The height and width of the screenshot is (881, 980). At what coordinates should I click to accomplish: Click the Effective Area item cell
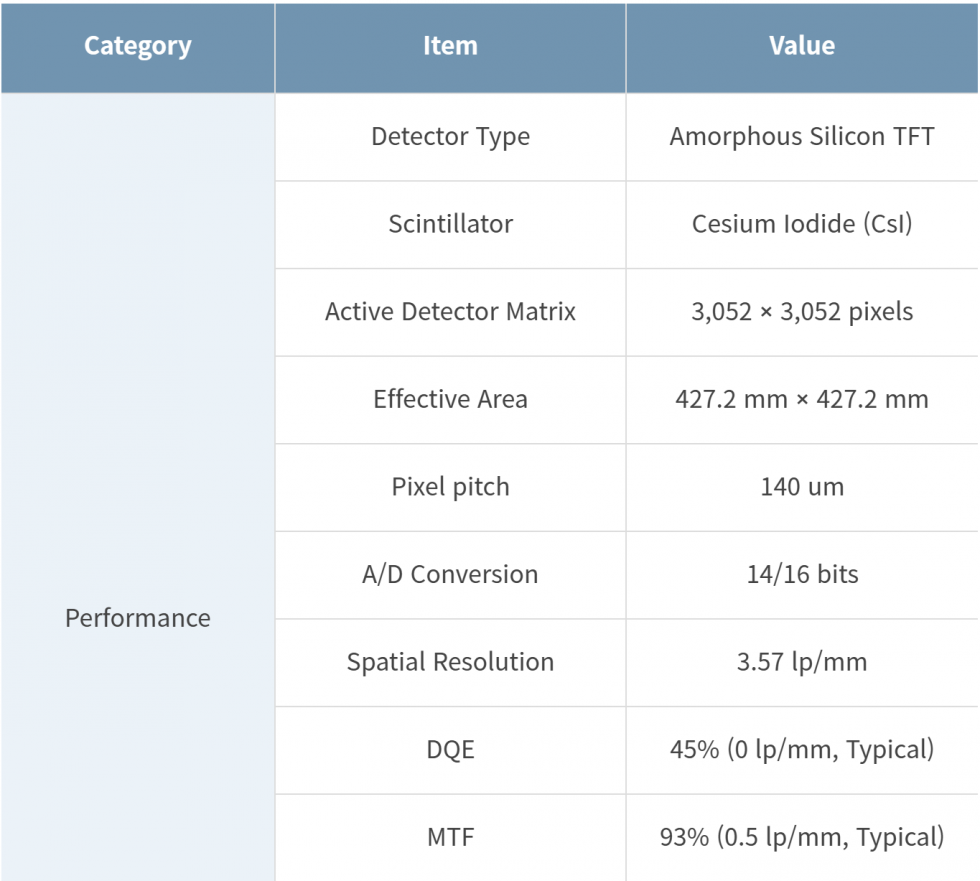pos(450,399)
